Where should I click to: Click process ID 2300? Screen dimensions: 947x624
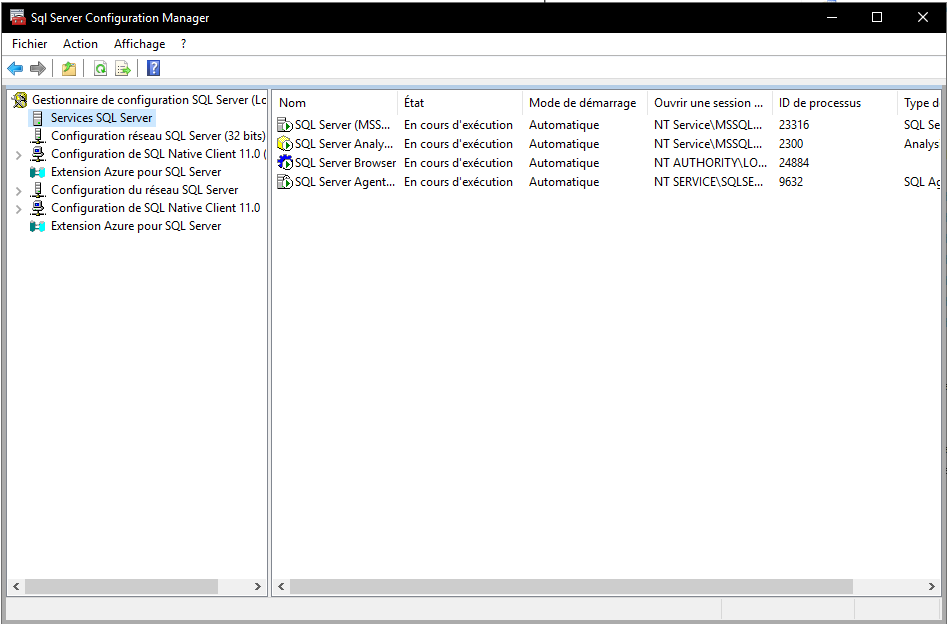point(791,144)
